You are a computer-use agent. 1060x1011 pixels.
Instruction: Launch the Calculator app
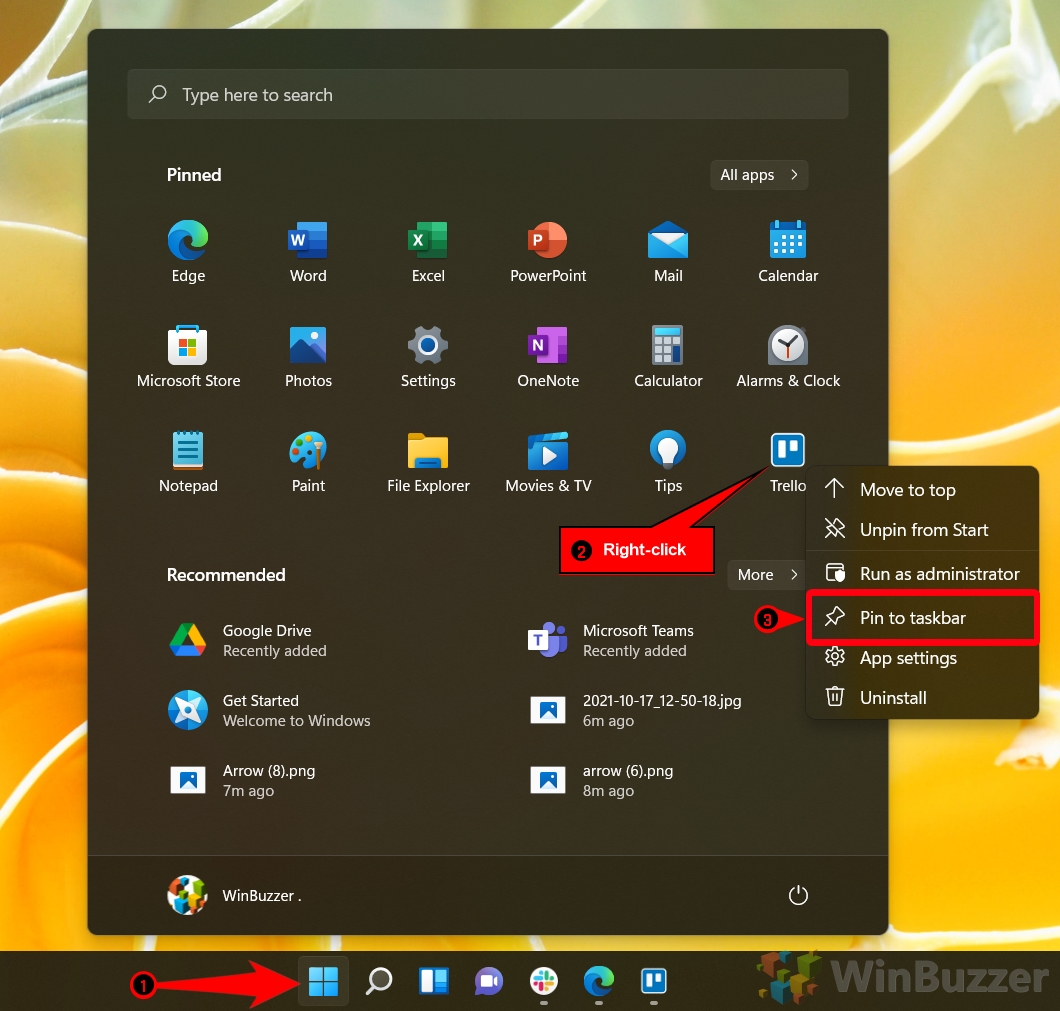point(668,355)
